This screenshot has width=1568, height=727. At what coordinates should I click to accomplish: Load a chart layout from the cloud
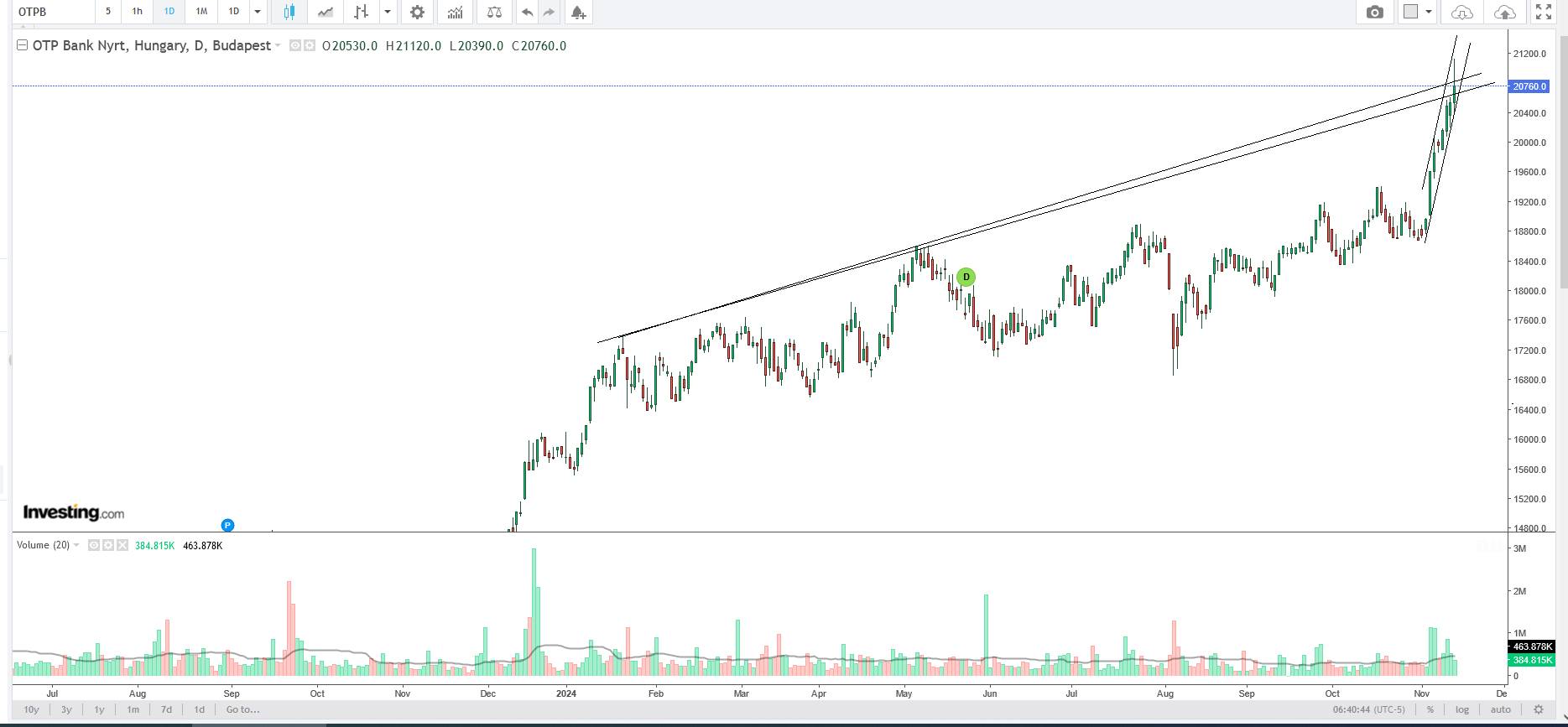pos(1462,12)
